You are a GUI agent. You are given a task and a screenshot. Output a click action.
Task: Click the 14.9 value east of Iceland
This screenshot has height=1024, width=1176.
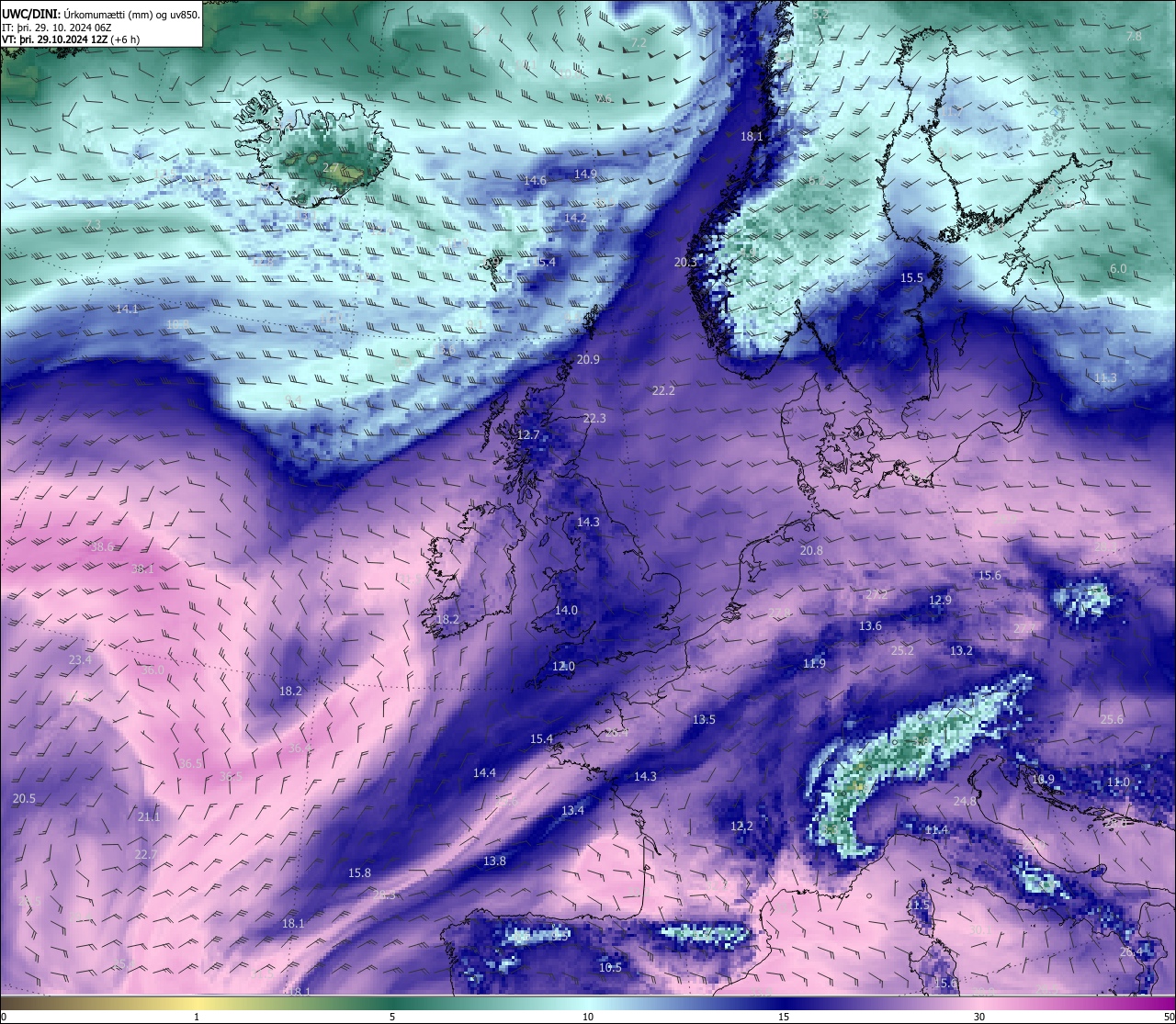click(585, 174)
